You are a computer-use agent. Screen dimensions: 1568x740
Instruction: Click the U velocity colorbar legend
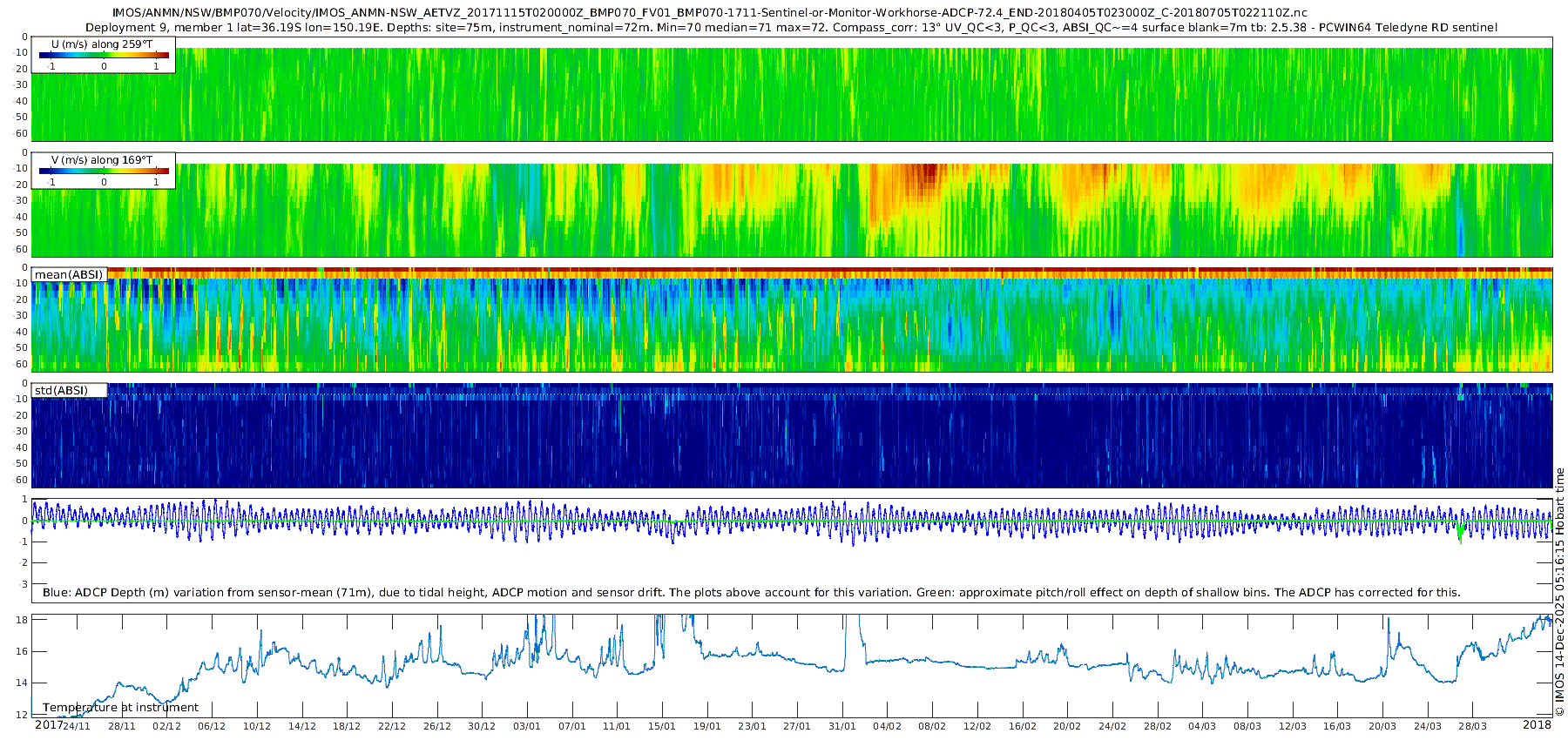point(104,56)
